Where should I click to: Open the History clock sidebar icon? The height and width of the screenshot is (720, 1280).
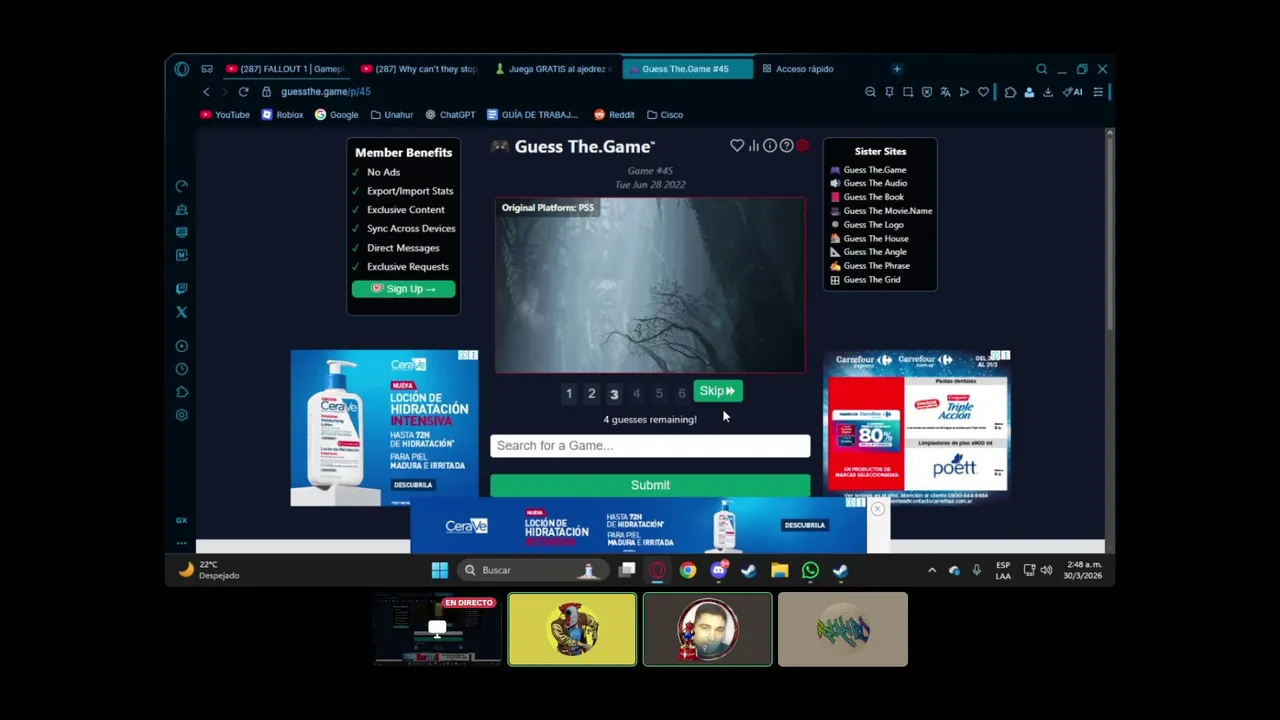181,369
